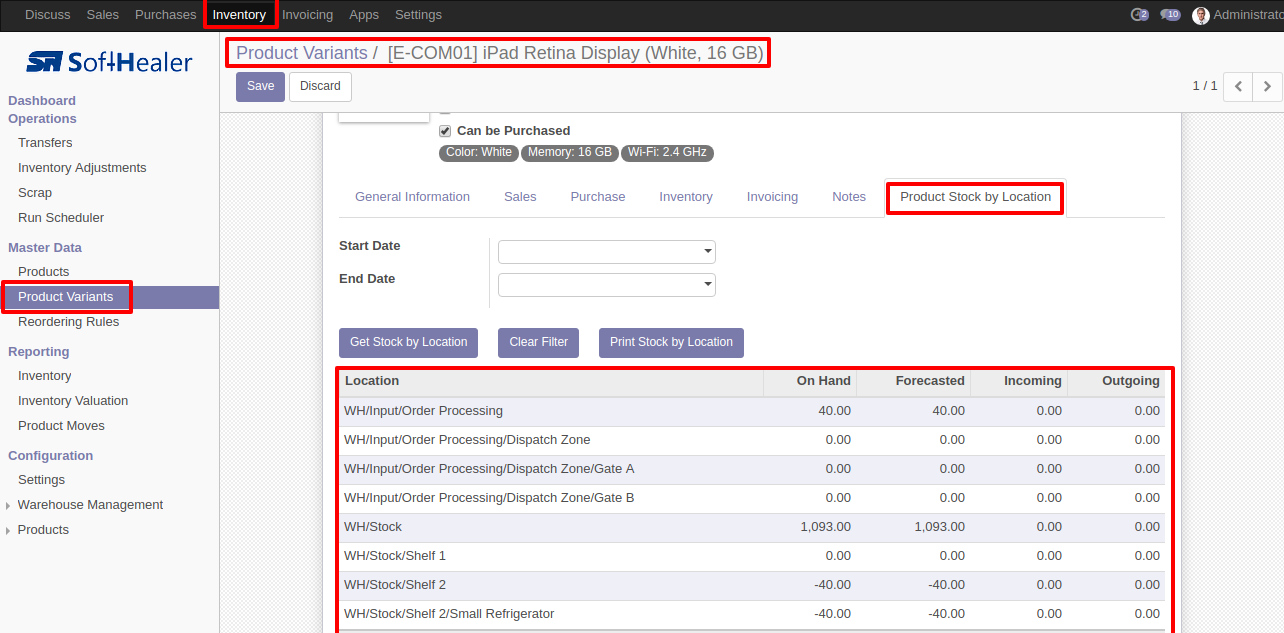Open Scrap in the sidebar
The height and width of the screenshot is (633, 1284).
point(35,193)
